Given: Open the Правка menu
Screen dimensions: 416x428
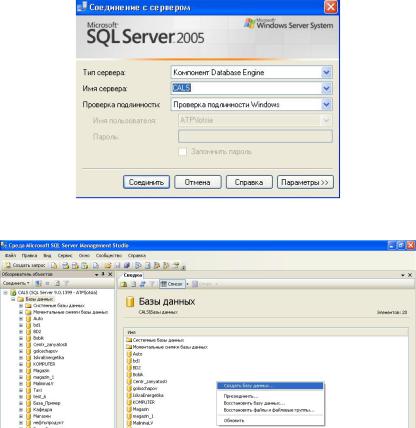Looking at the screenshot, I should (29, 256).
